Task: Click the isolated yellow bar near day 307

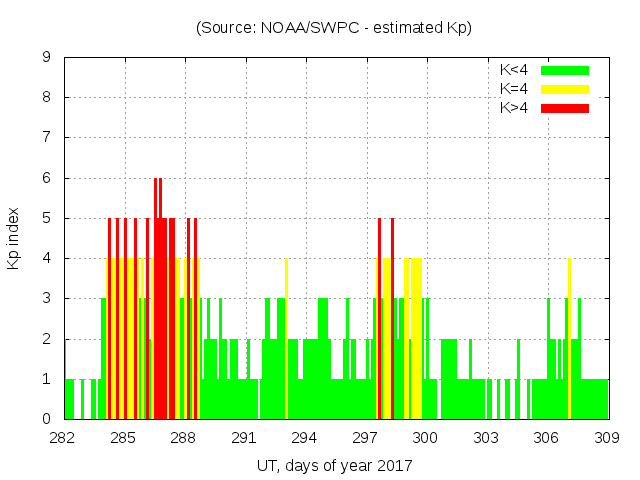Action: 569,340
